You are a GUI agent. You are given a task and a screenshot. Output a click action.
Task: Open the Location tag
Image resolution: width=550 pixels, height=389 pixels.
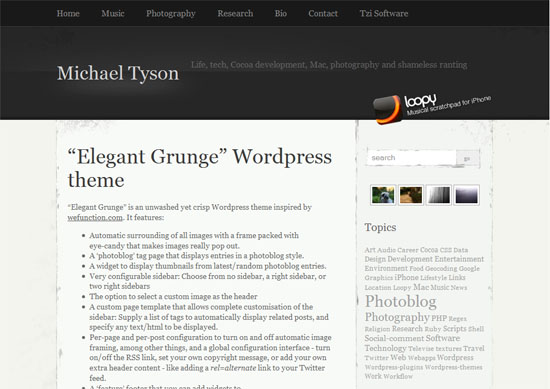click(378, 288)
